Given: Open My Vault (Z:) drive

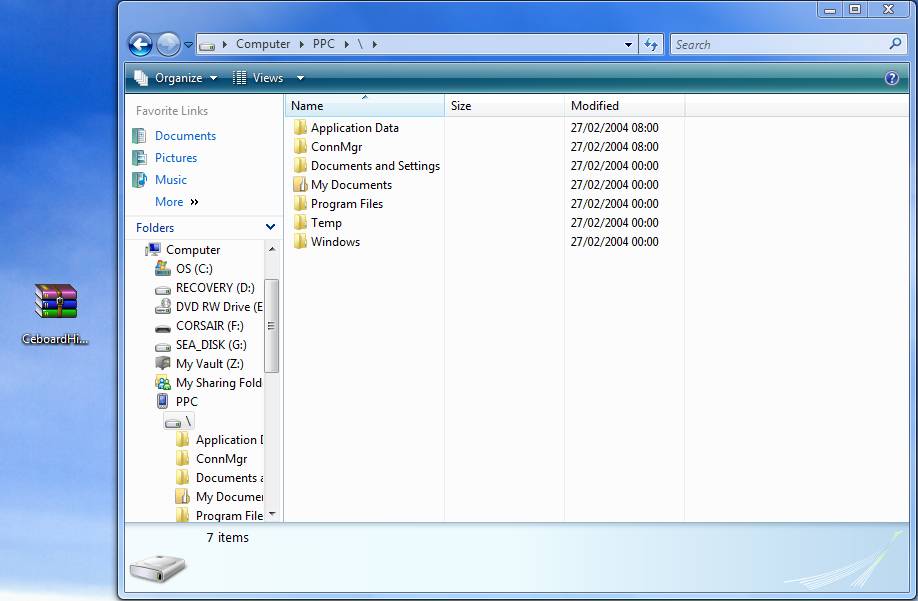Looking at the screenshot, I should 208,364.
